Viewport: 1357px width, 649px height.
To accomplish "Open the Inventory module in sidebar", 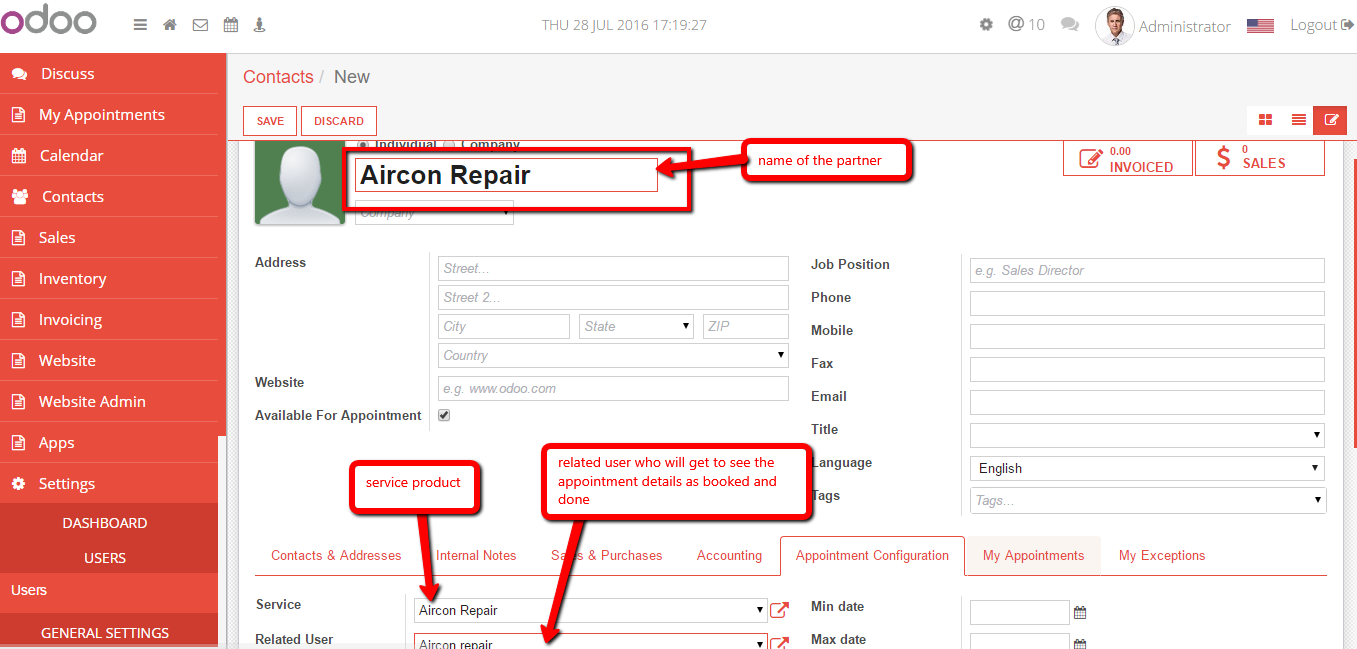I will 109,279.
